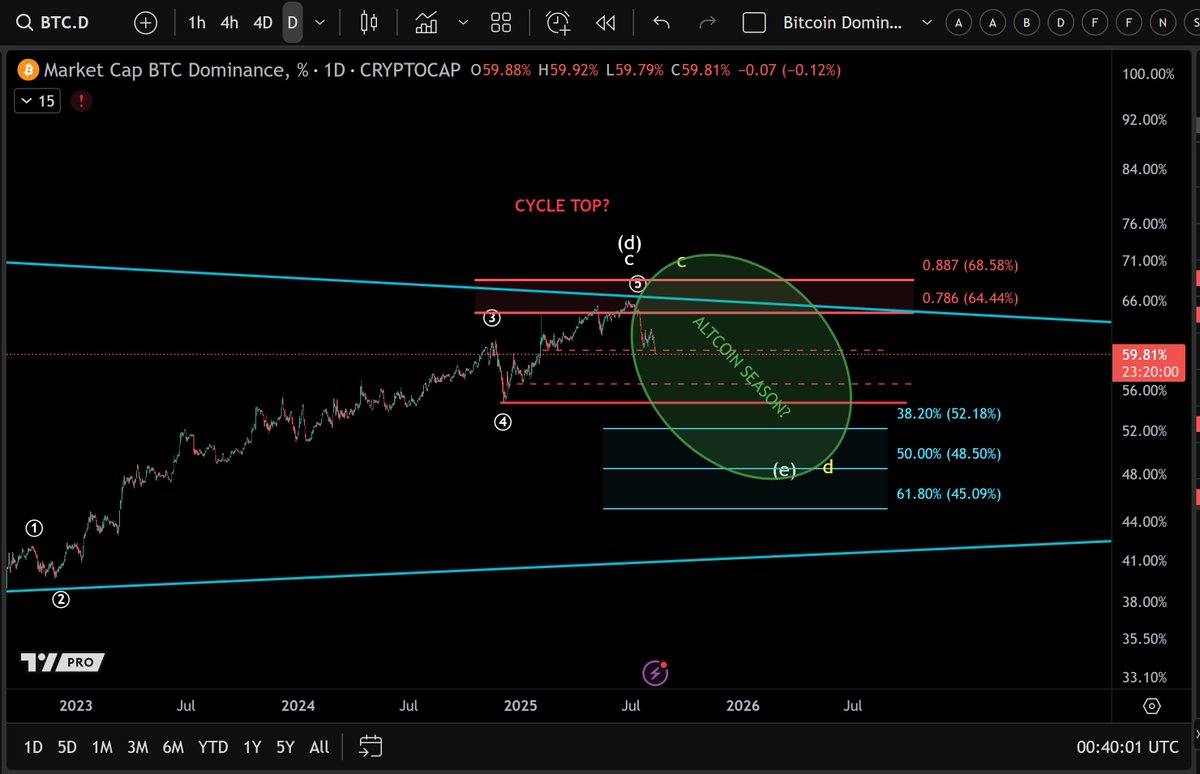1200x774 pixels.
Task: Select the (d) wave label
Action: click(x=629, y=242)
